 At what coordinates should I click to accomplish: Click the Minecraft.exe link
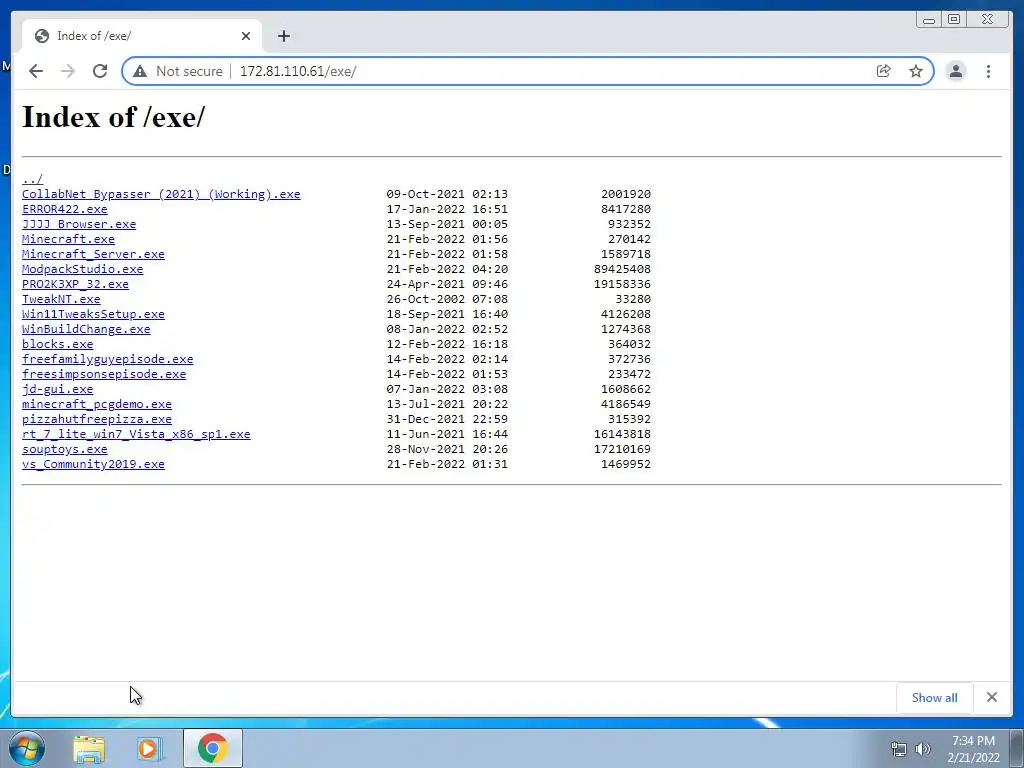pyautogui.click(x=69, y=239)
